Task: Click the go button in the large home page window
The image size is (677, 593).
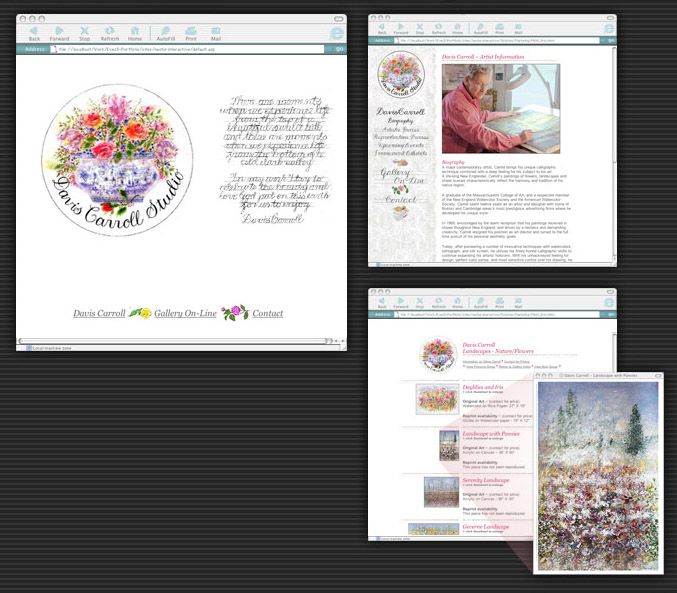Action: (x=339, y=49)
